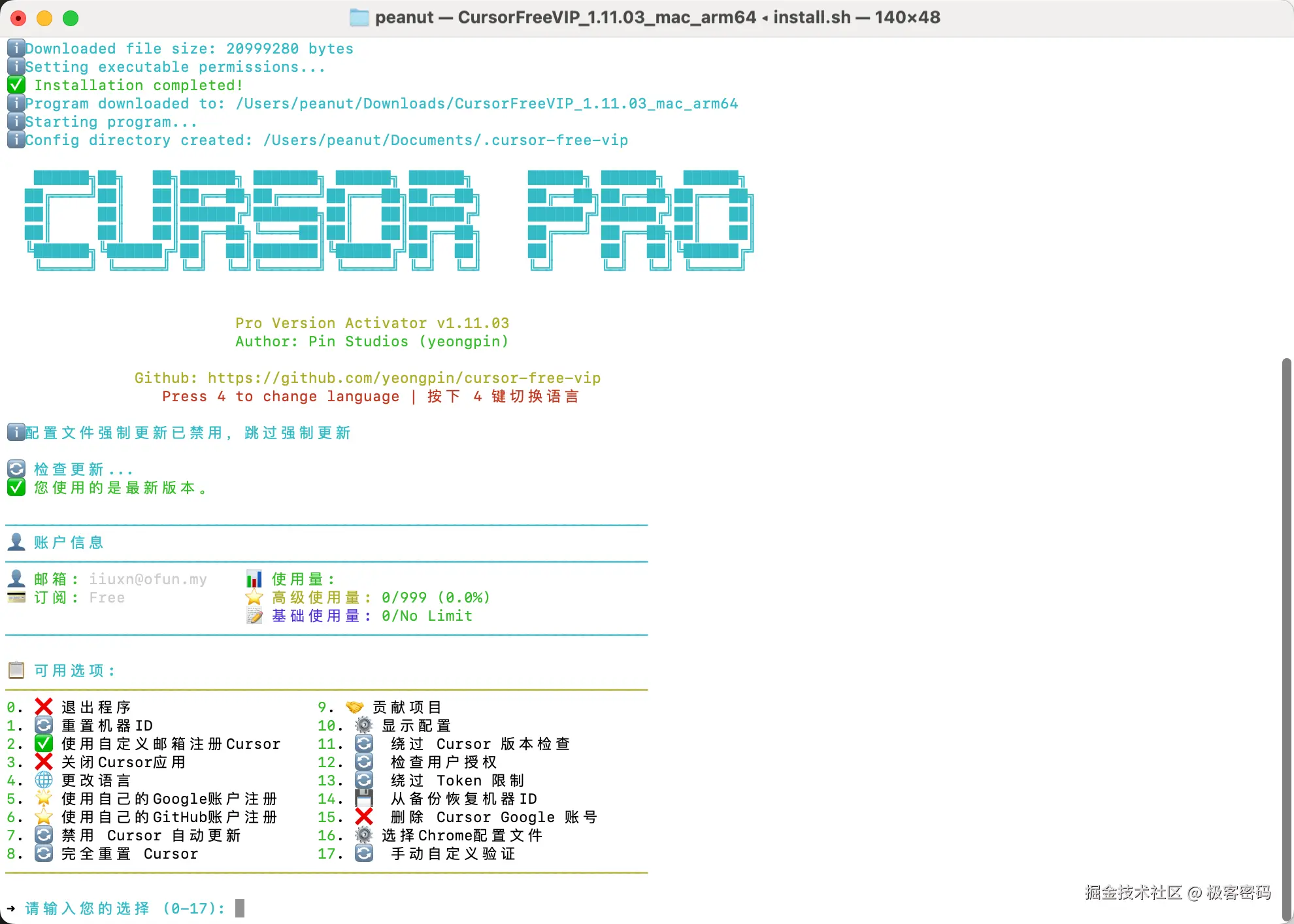Click the Github repository URL
Image resolution: width=1294 pixels, height=924 pixels.
coord(404,378)
